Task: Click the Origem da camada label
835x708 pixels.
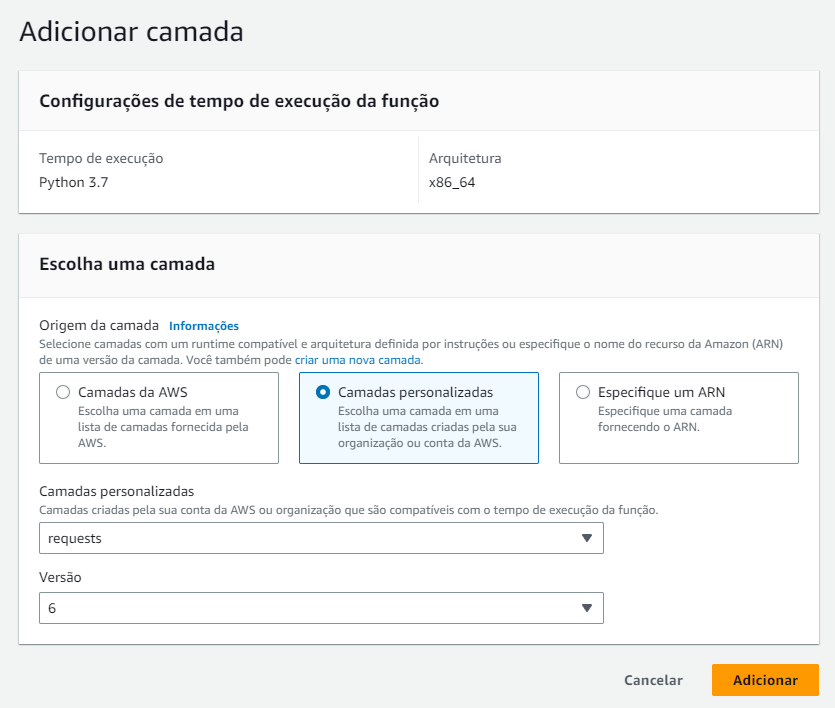Action: tap(99, 326)
